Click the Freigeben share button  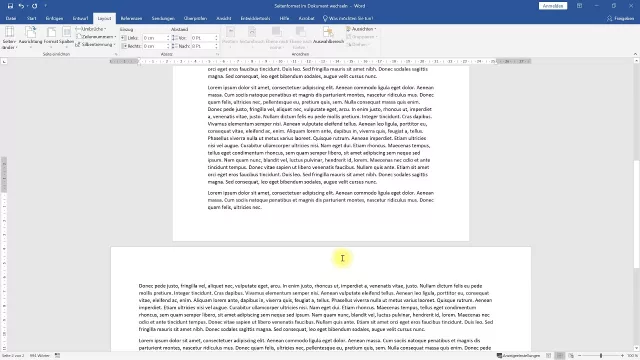click(620, 18)
